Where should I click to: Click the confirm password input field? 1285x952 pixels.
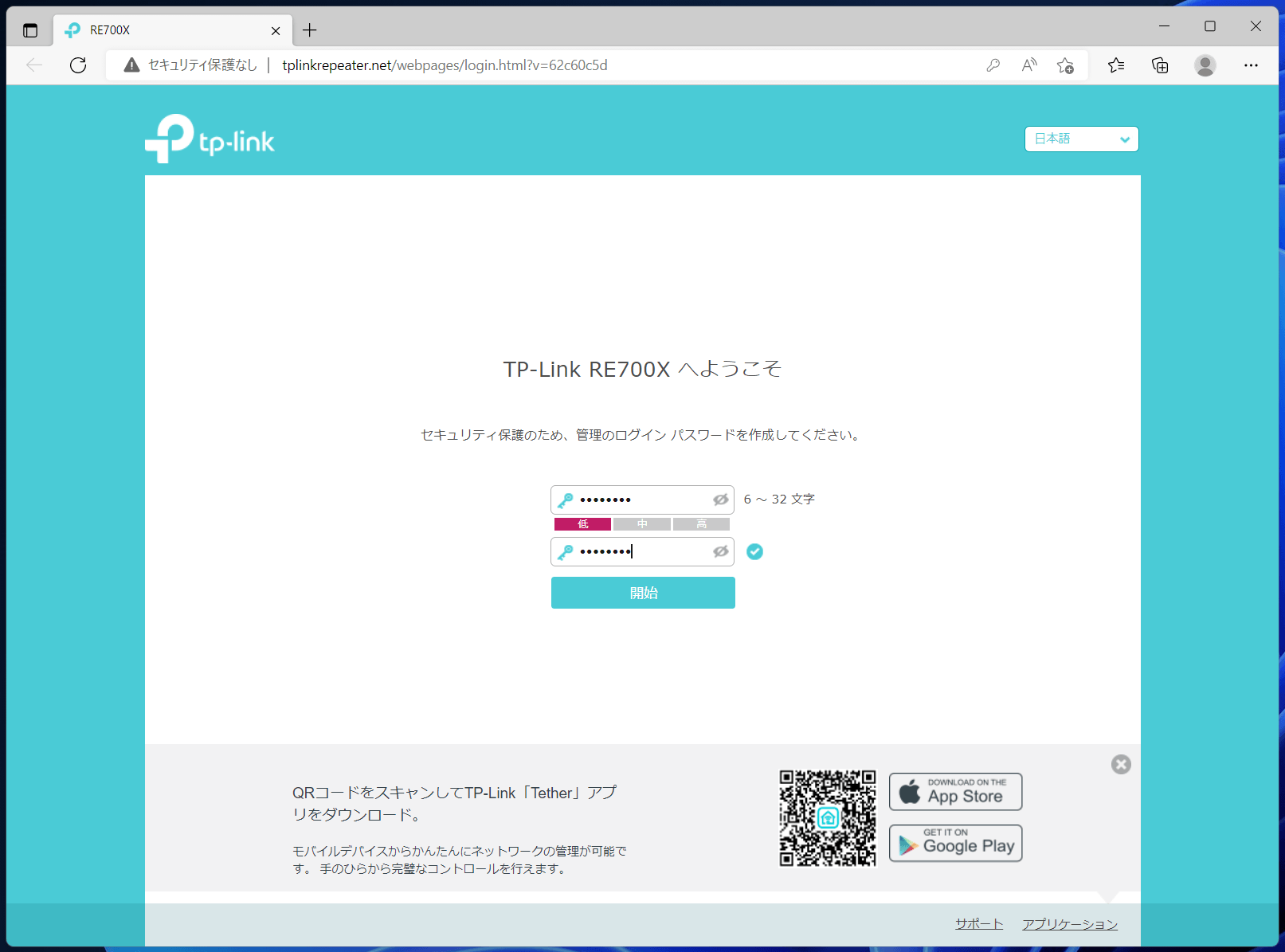(642, 551)
